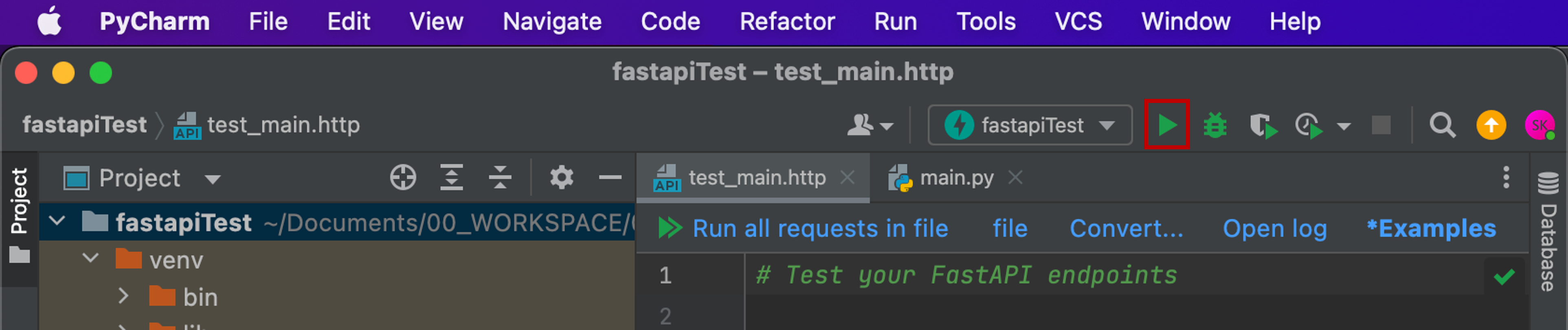Click the green inspection checkmark
This screenshot has width=1568, height=330.
1504,277
